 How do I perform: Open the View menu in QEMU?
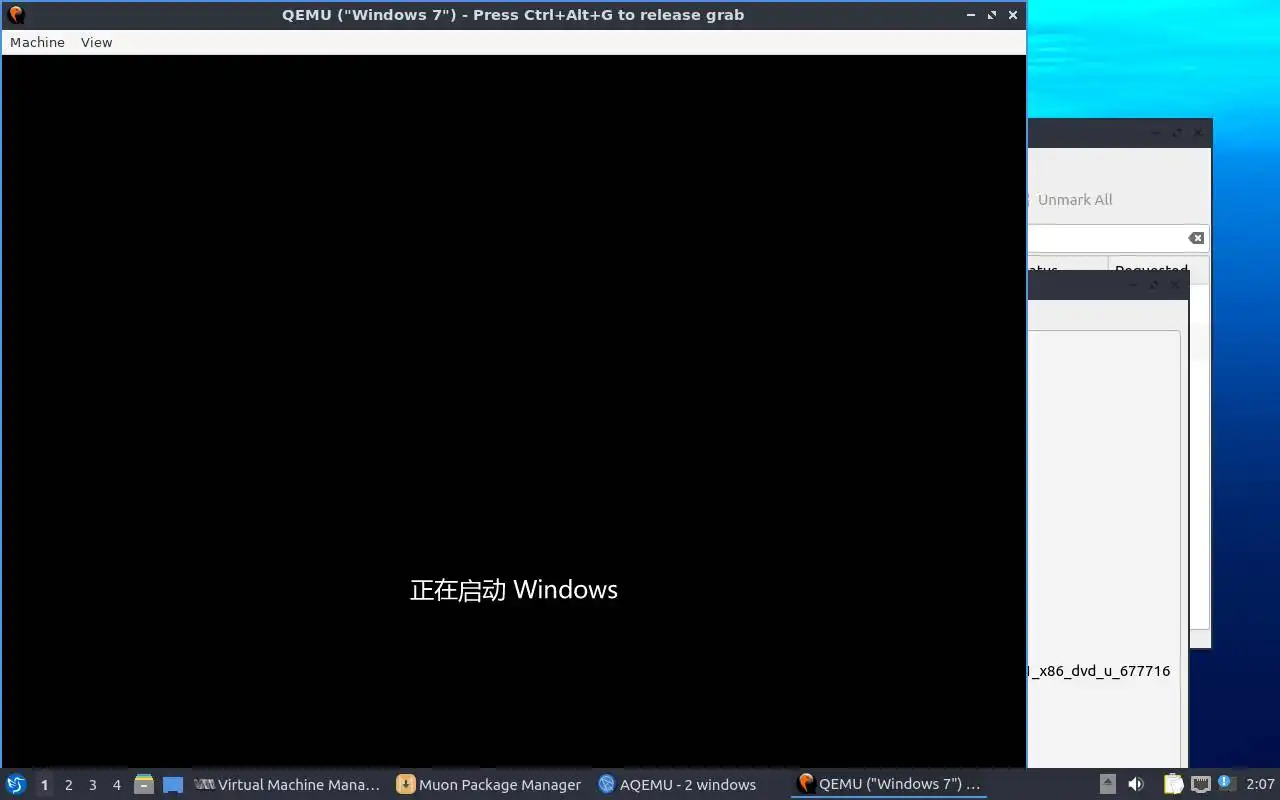96,42
